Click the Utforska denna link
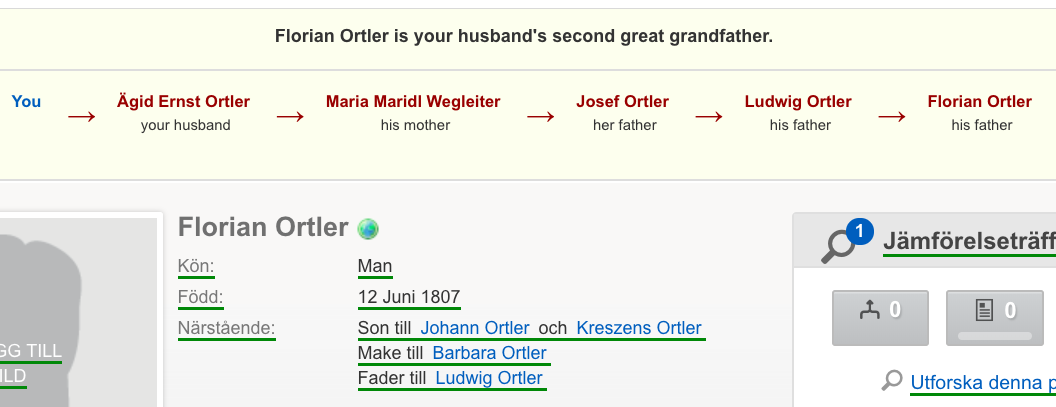Viewport: 1056px width, 407px height. point(983,383)
